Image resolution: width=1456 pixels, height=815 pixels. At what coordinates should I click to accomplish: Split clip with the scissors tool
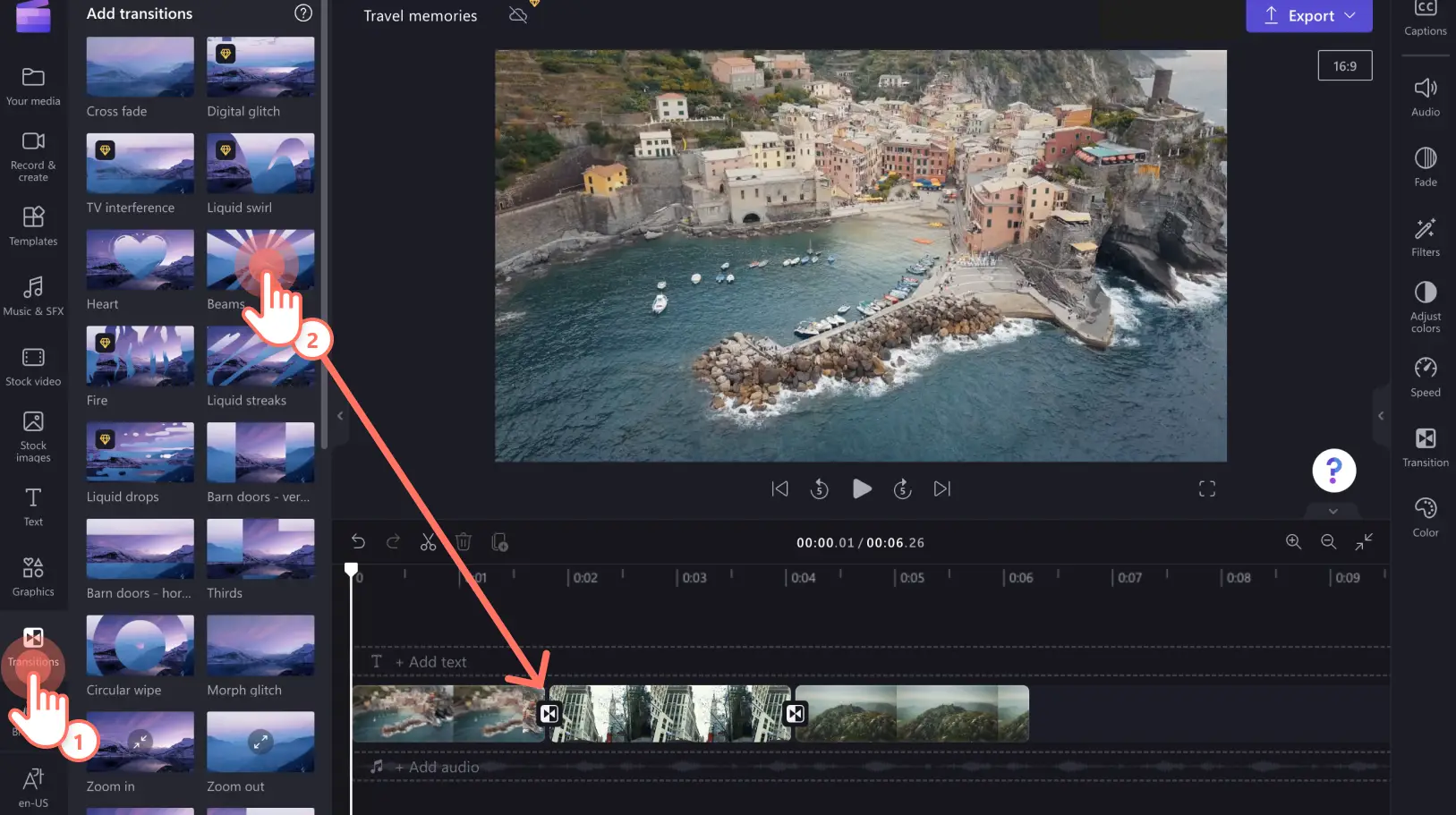click(428, 541)
